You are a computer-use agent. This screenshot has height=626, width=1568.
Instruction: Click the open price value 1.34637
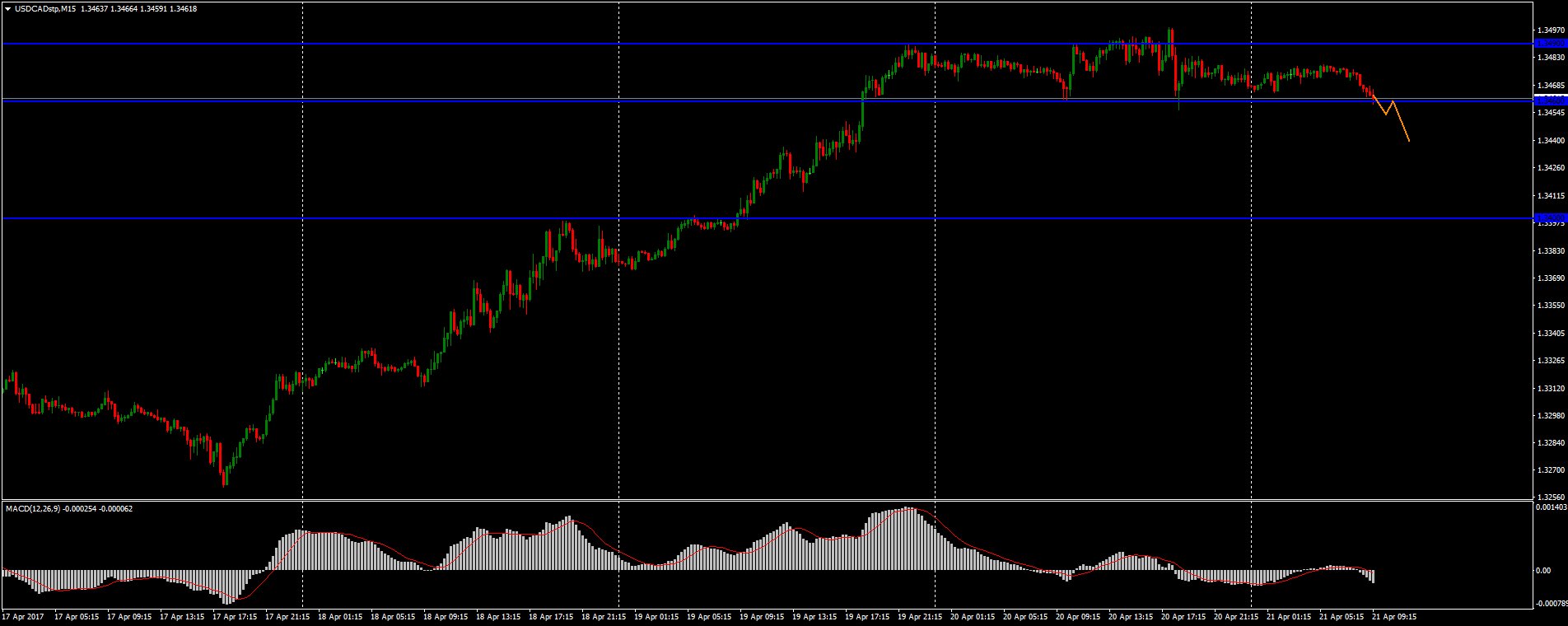96,9
